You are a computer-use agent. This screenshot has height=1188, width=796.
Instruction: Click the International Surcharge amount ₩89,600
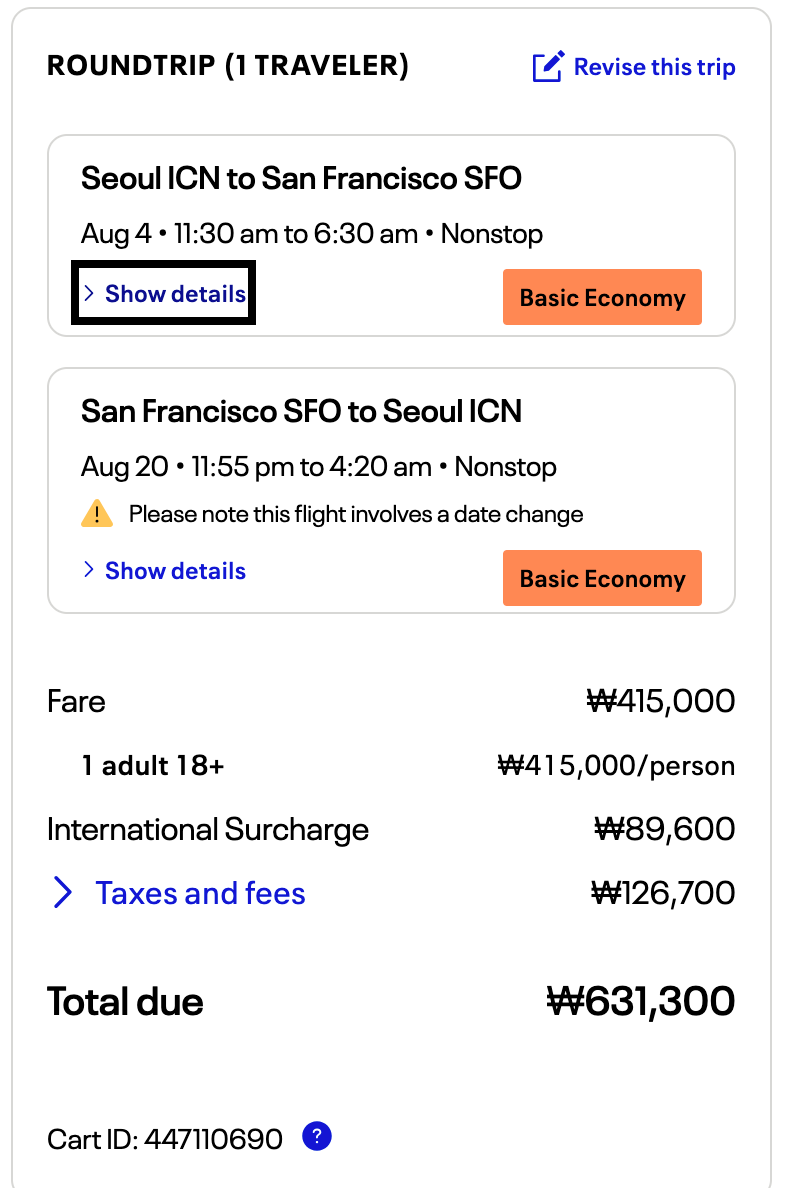pyautogui.click(x=664, y=829)
